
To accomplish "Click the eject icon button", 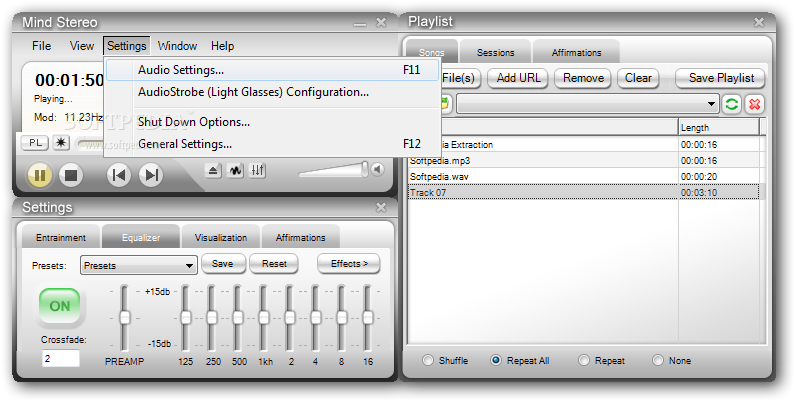I will [x=213, y=171].
